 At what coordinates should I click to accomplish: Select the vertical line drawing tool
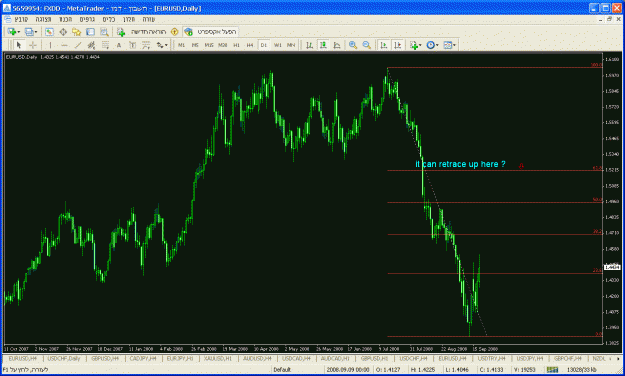pos(50,45)
